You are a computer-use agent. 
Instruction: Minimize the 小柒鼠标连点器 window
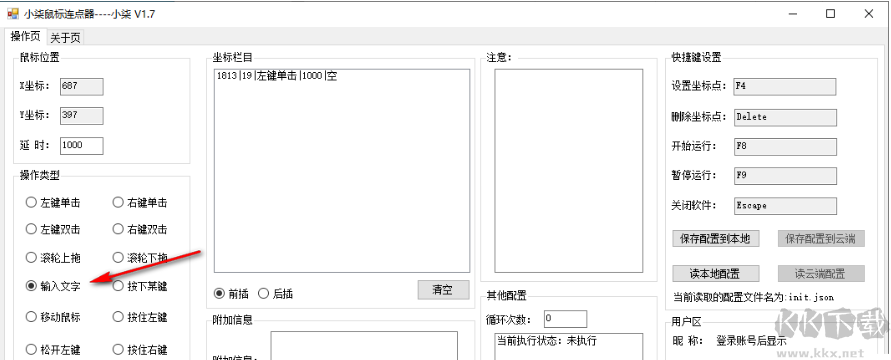[x=793, y=14]
